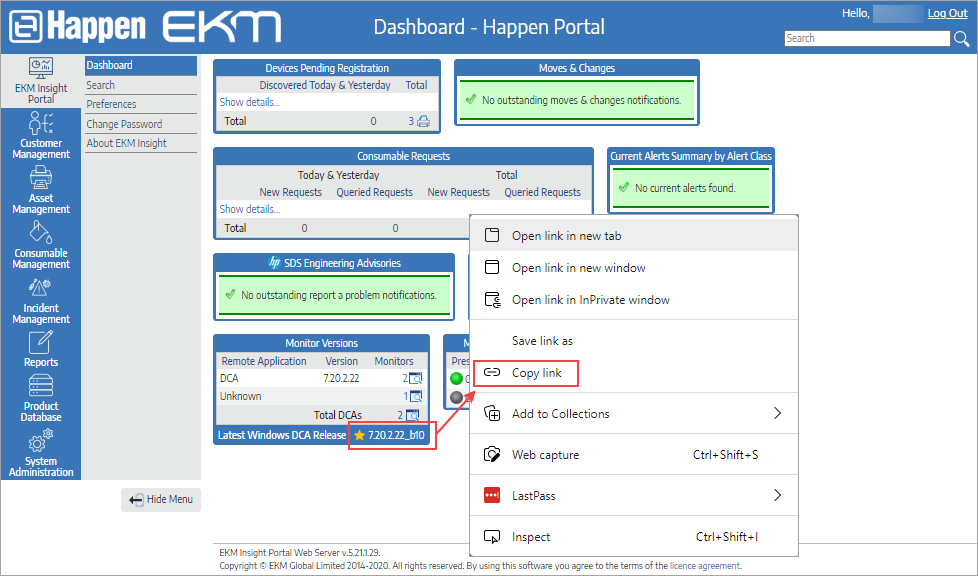This screenshot has height=576, width=978.
Task: Select Search in the side menu
Action: point(141,85)
